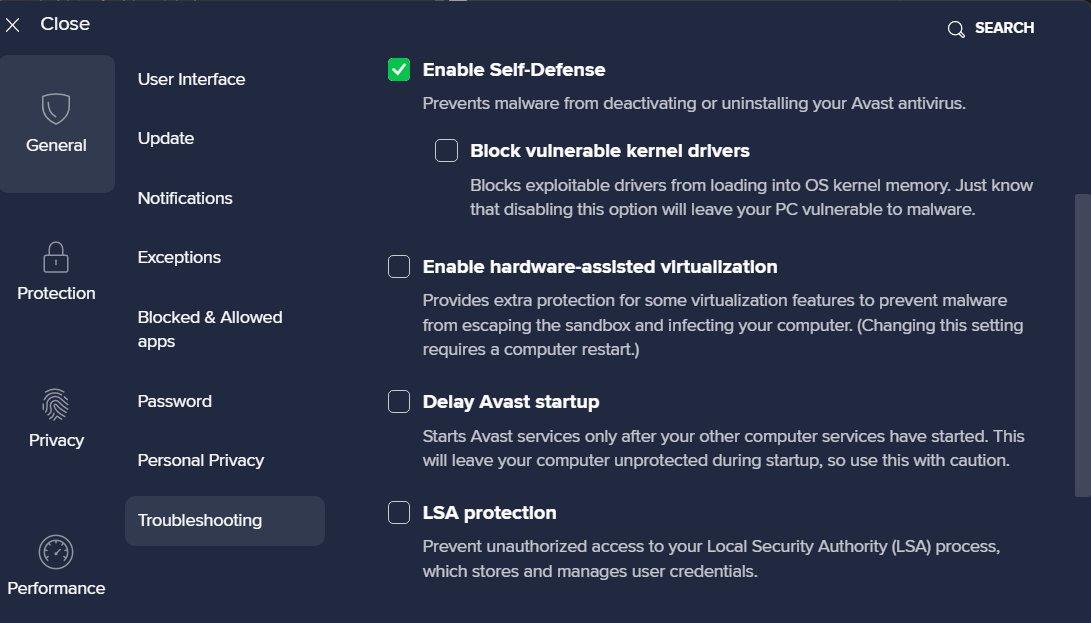
Task: Select Notifications in the settings list
Action: (185, 198)
